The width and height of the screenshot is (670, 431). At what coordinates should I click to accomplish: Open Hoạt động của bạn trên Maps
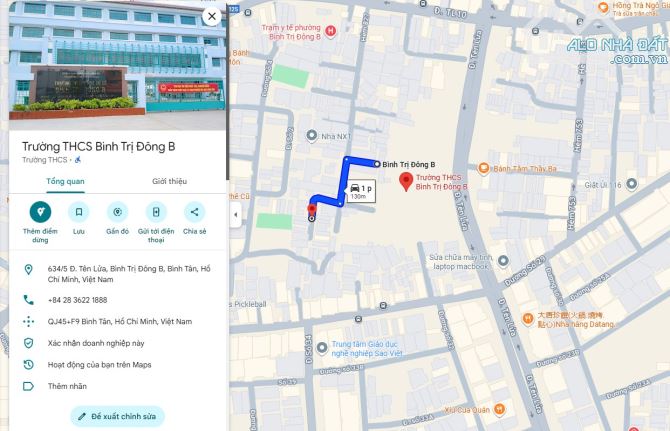pos(100,365)
